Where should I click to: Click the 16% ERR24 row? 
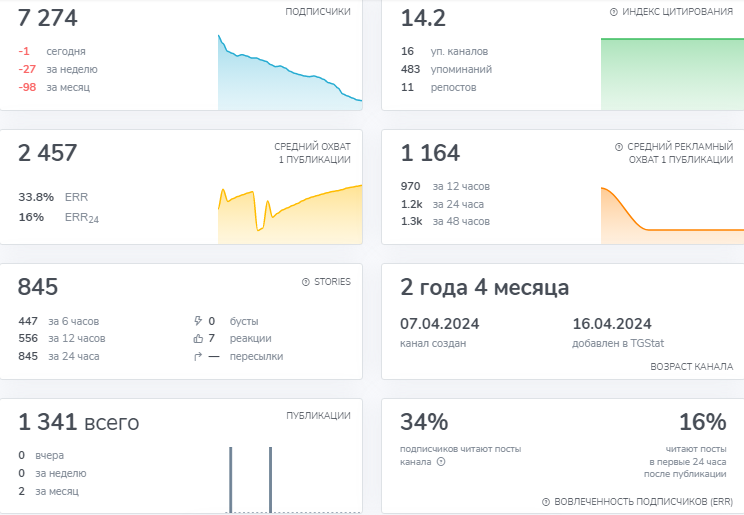(58, 217)
